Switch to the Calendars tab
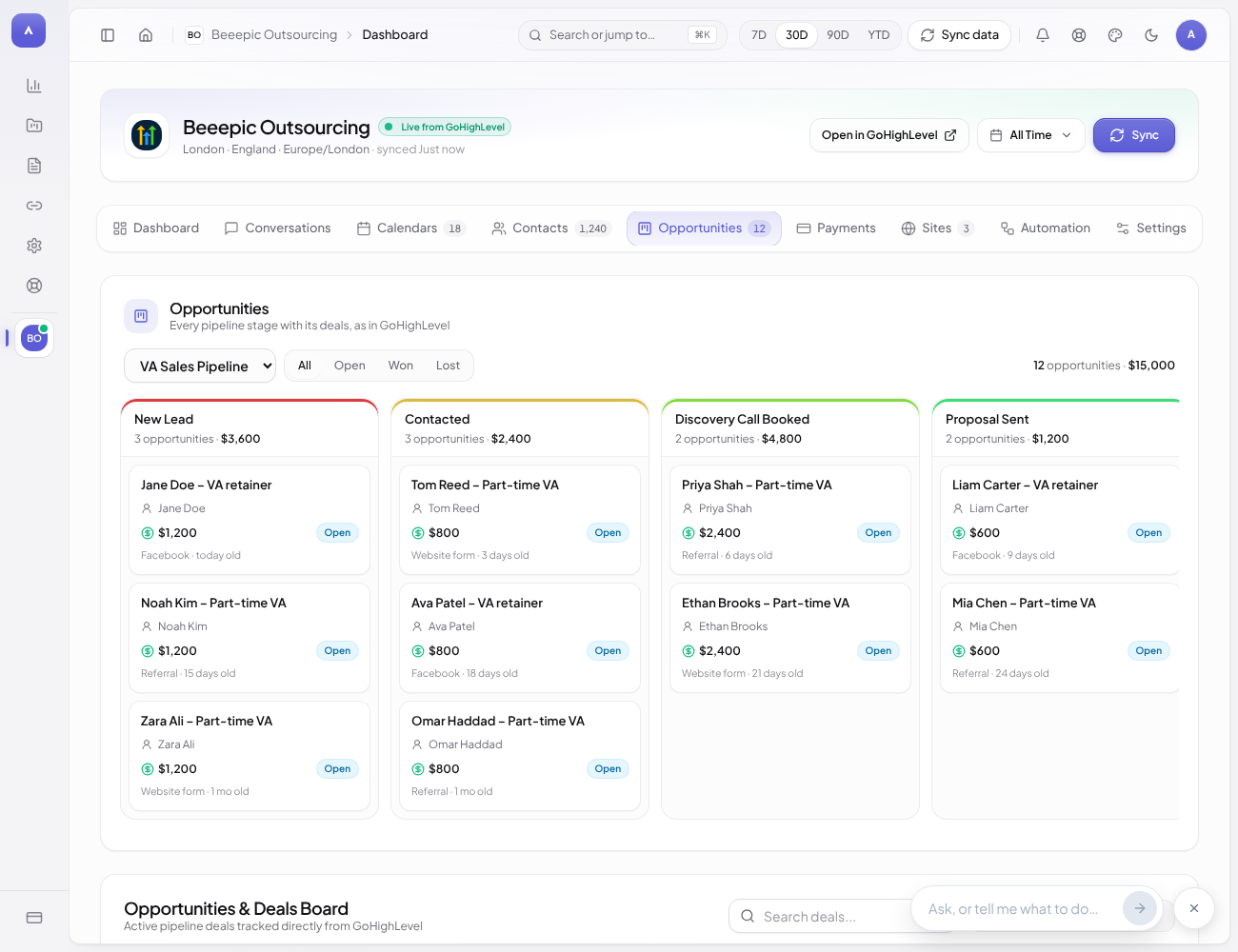The height and width of the screenshot is (952, 1238). pos(410,228)
